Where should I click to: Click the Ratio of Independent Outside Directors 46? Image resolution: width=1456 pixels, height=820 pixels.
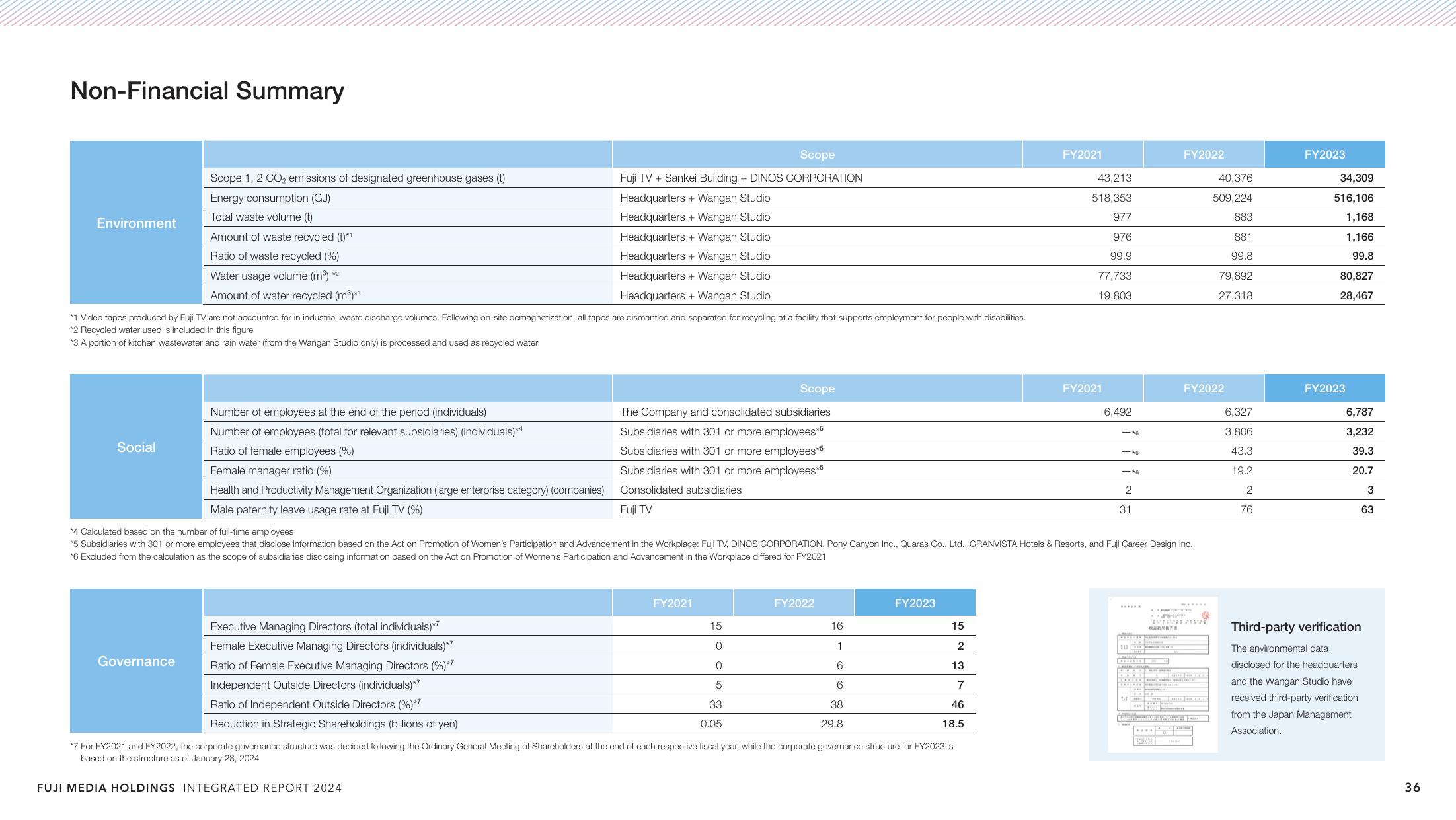point(957,704)
